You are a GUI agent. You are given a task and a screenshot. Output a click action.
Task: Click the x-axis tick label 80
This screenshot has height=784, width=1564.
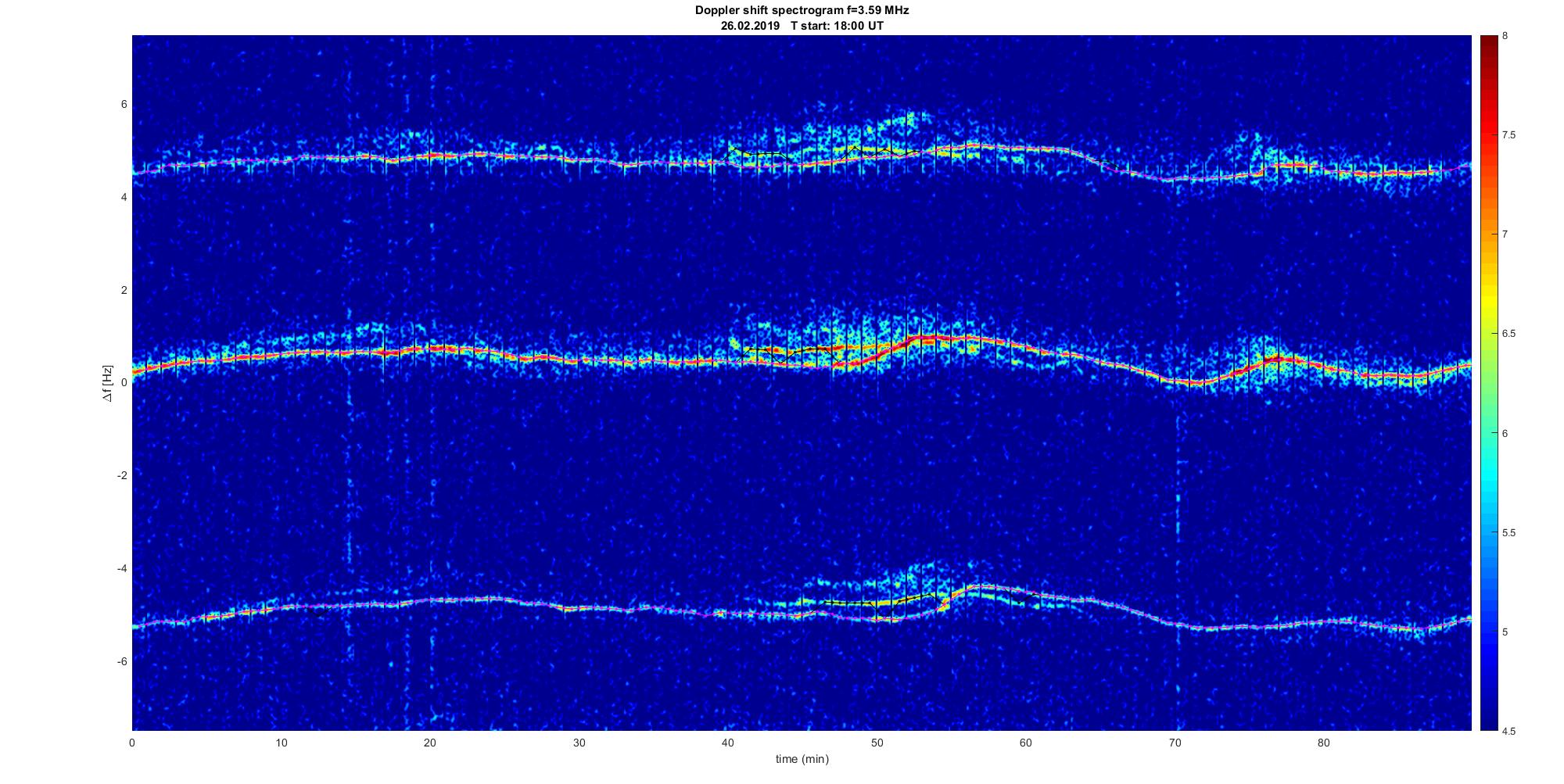(x=1323, y=743)
